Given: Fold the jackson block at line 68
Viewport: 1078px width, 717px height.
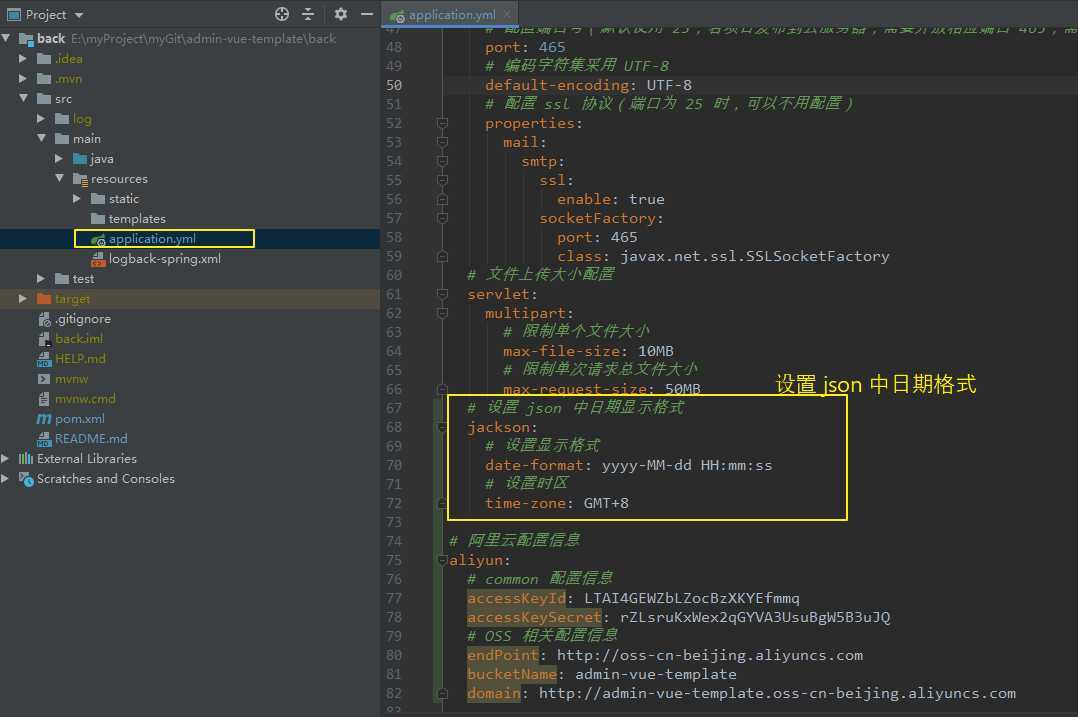Looking at the screenshot, I should coord(442,427).
